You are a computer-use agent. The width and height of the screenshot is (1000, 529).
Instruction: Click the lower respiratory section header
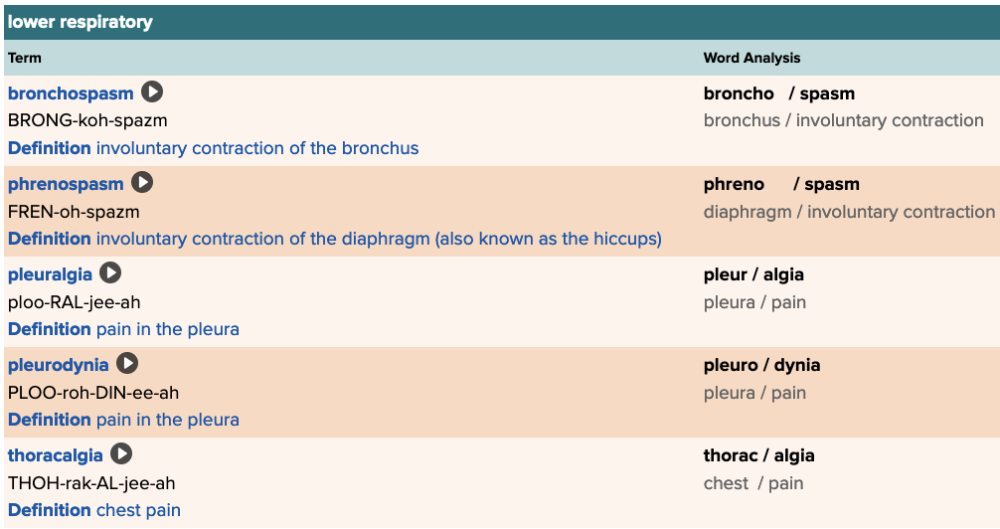80,21
